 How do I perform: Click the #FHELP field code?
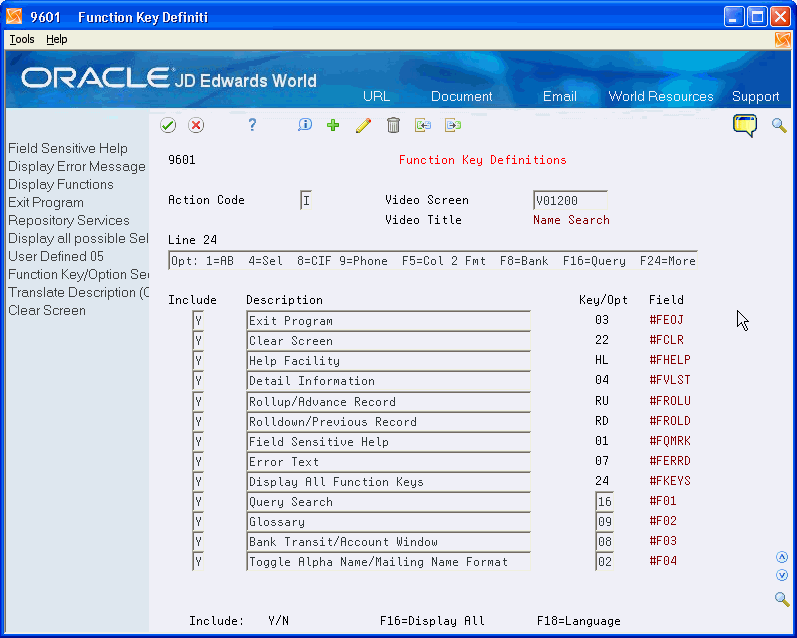[x=670, y=360]
